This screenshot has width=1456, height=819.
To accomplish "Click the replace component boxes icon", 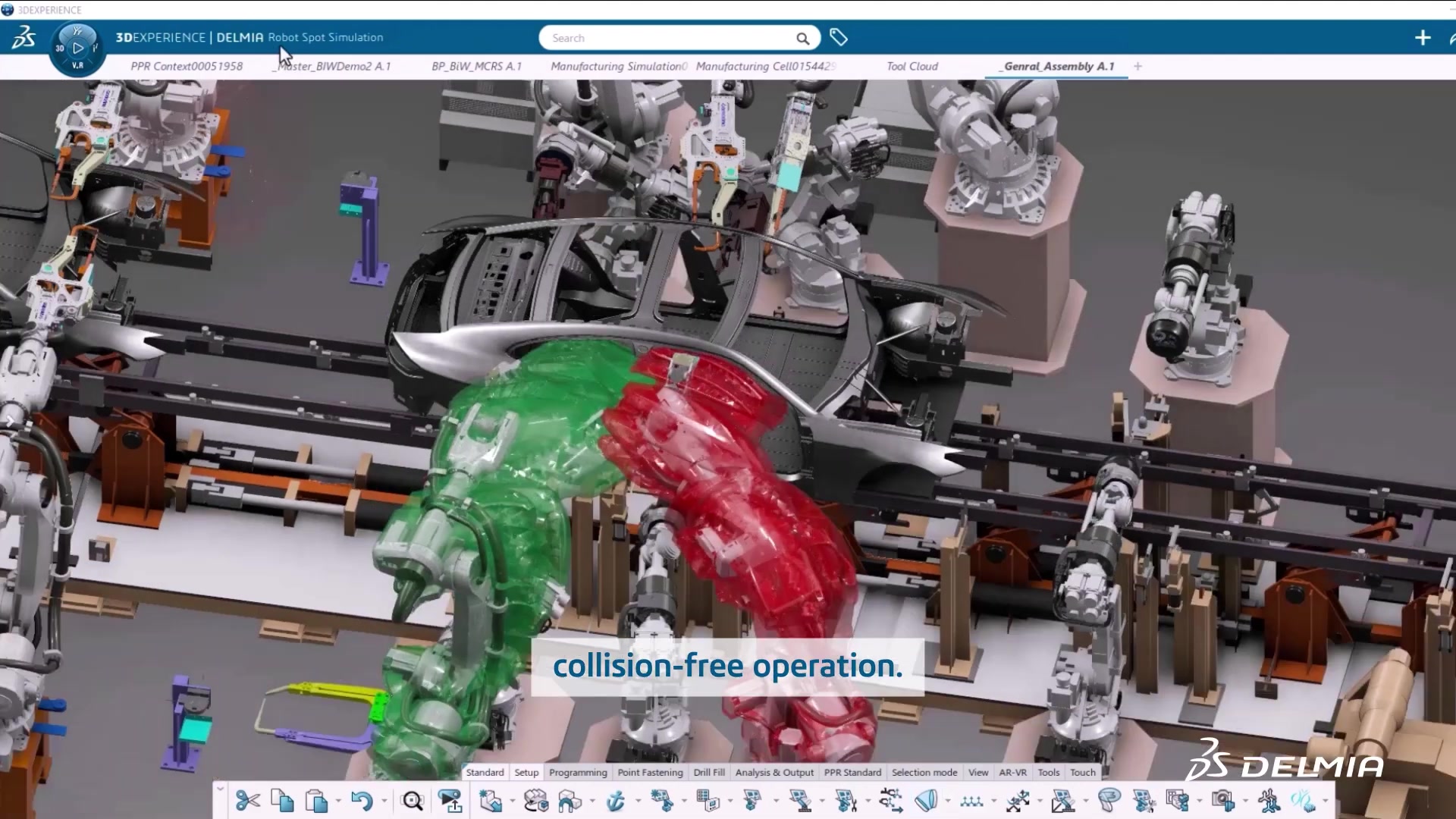I will pyautogui.click(x=536, y=801).
